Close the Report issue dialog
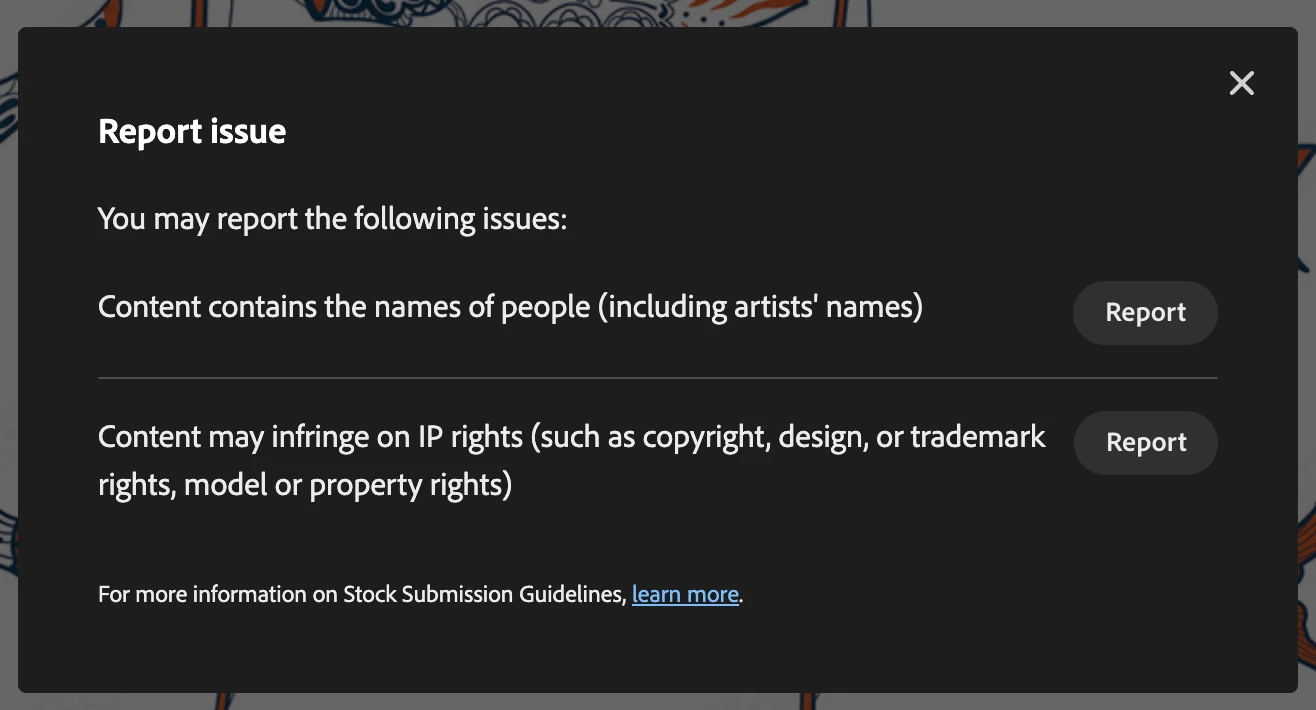1316x710 pixels. tap(1241, 83)
